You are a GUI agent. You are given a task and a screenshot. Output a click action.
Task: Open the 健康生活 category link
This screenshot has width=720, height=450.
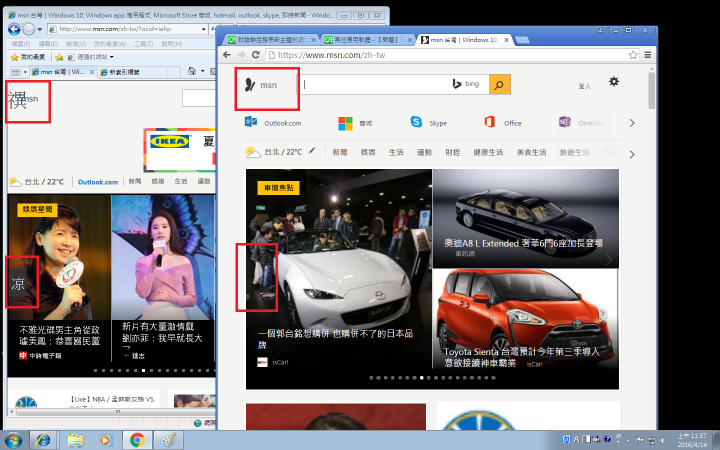pos(488,152)
